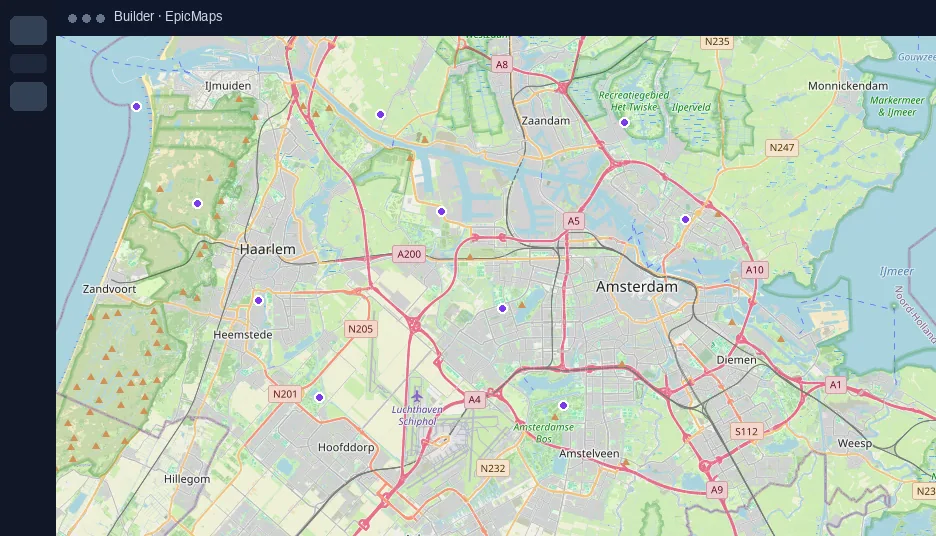The width and height of the screenshot is (936, 536).
Task: Click the A200 road shield
Action: tap(409, 254)
